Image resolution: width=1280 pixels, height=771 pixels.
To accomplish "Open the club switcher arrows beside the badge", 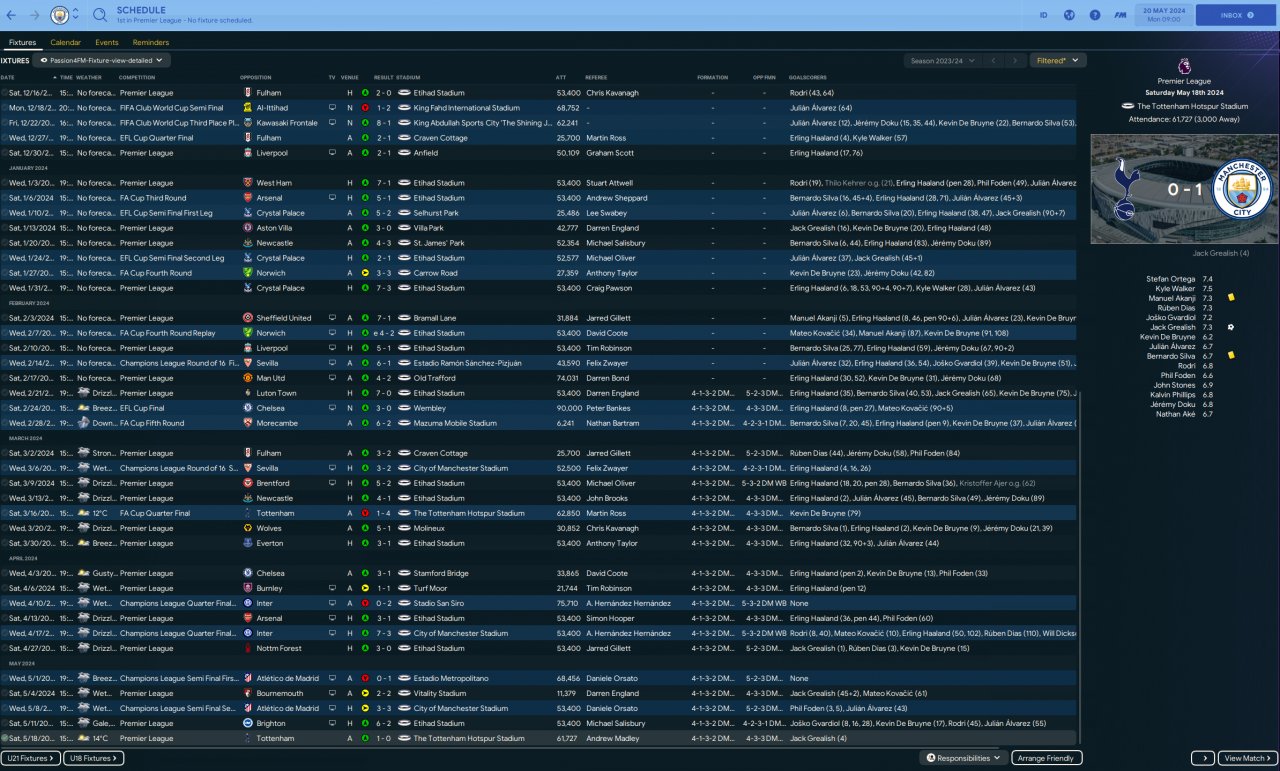I will (x=76, y=16).
